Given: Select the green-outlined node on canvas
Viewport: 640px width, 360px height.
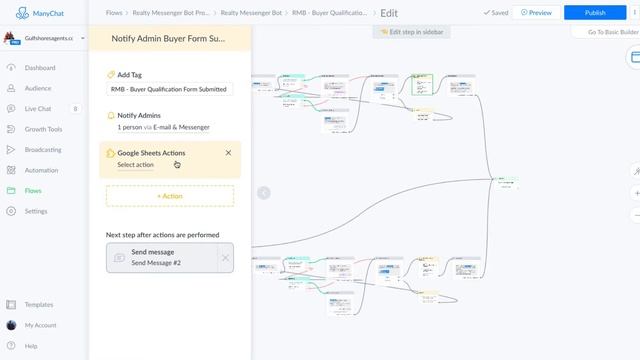Looking at the screenshot, I should coord(422,84).
